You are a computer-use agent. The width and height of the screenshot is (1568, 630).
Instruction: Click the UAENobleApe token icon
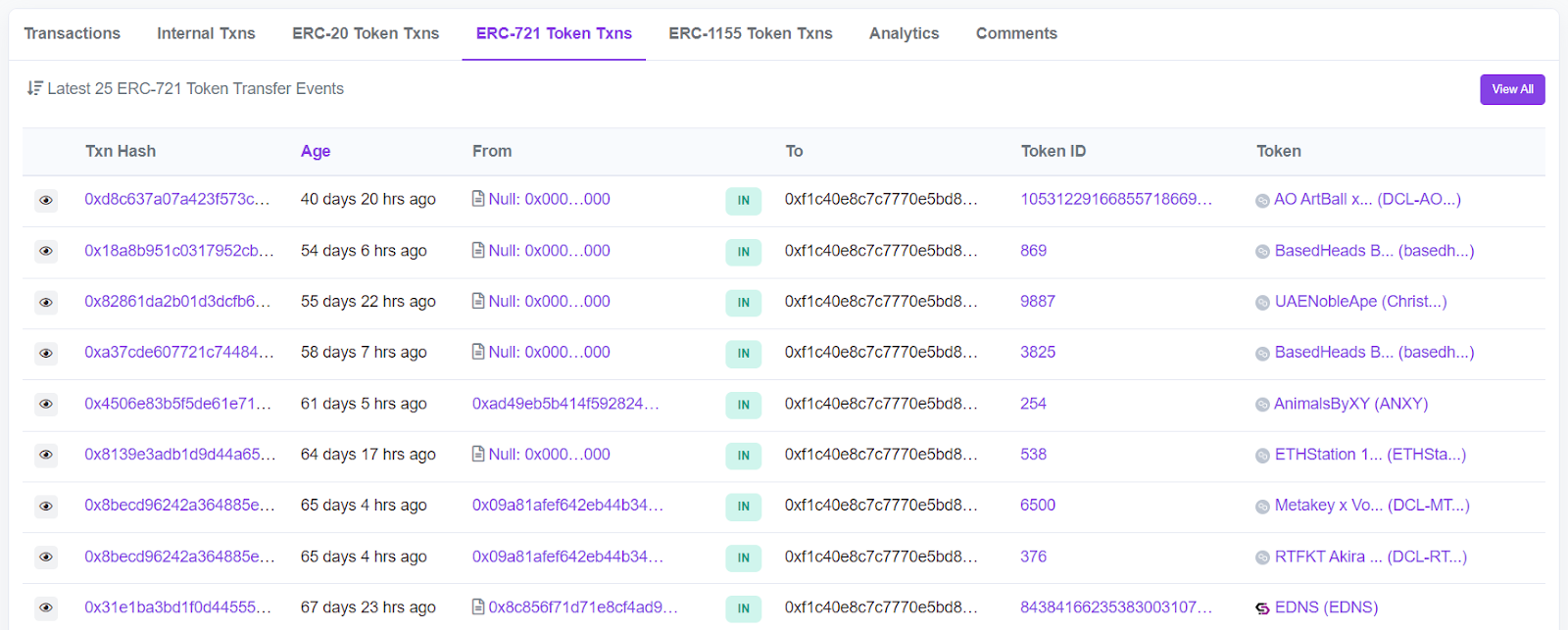click(1262, 303)
